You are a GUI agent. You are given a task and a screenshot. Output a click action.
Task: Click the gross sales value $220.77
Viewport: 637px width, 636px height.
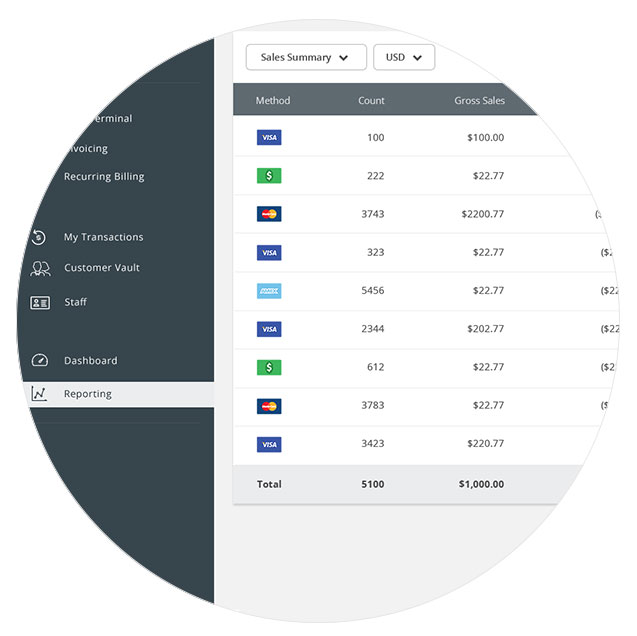486,443
